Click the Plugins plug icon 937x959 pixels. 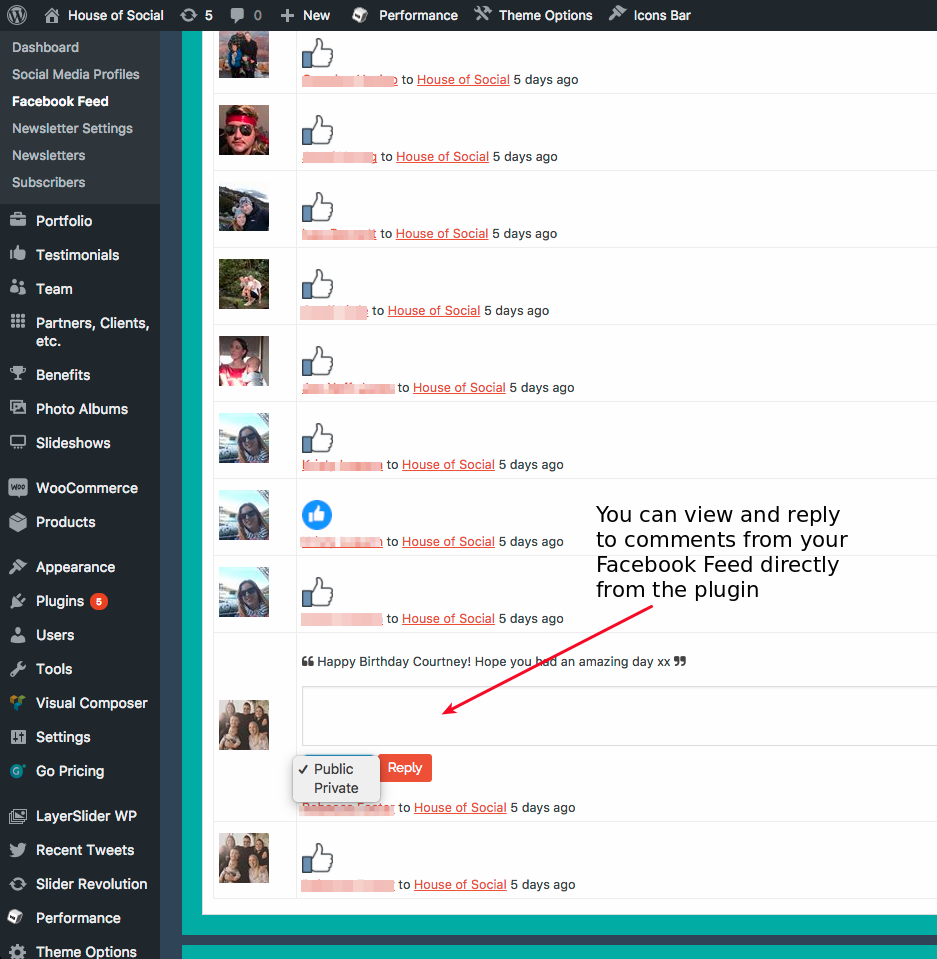pos(18,601)
